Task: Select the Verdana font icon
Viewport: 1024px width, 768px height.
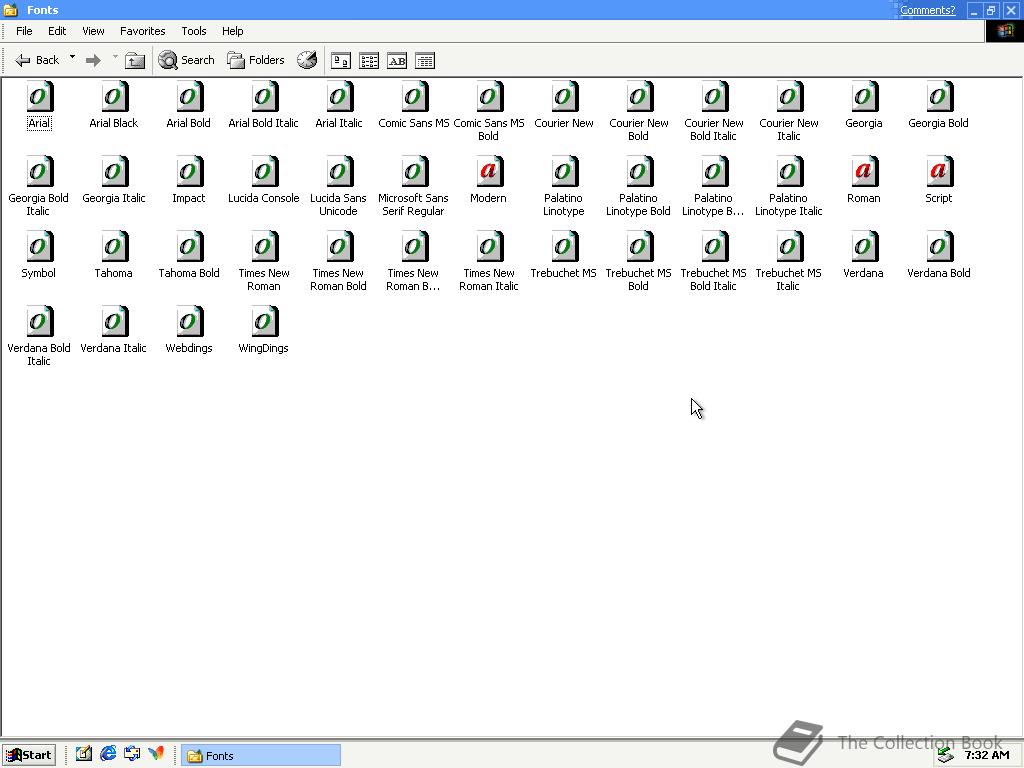Action: pos(864,247)
